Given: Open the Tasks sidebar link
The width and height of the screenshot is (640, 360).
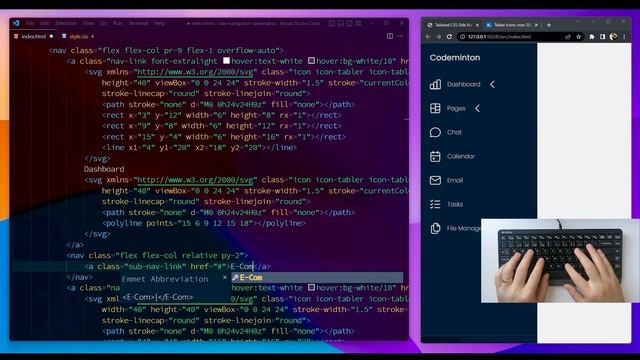Looking at the screenshot, I should click(x=455, y=204).
